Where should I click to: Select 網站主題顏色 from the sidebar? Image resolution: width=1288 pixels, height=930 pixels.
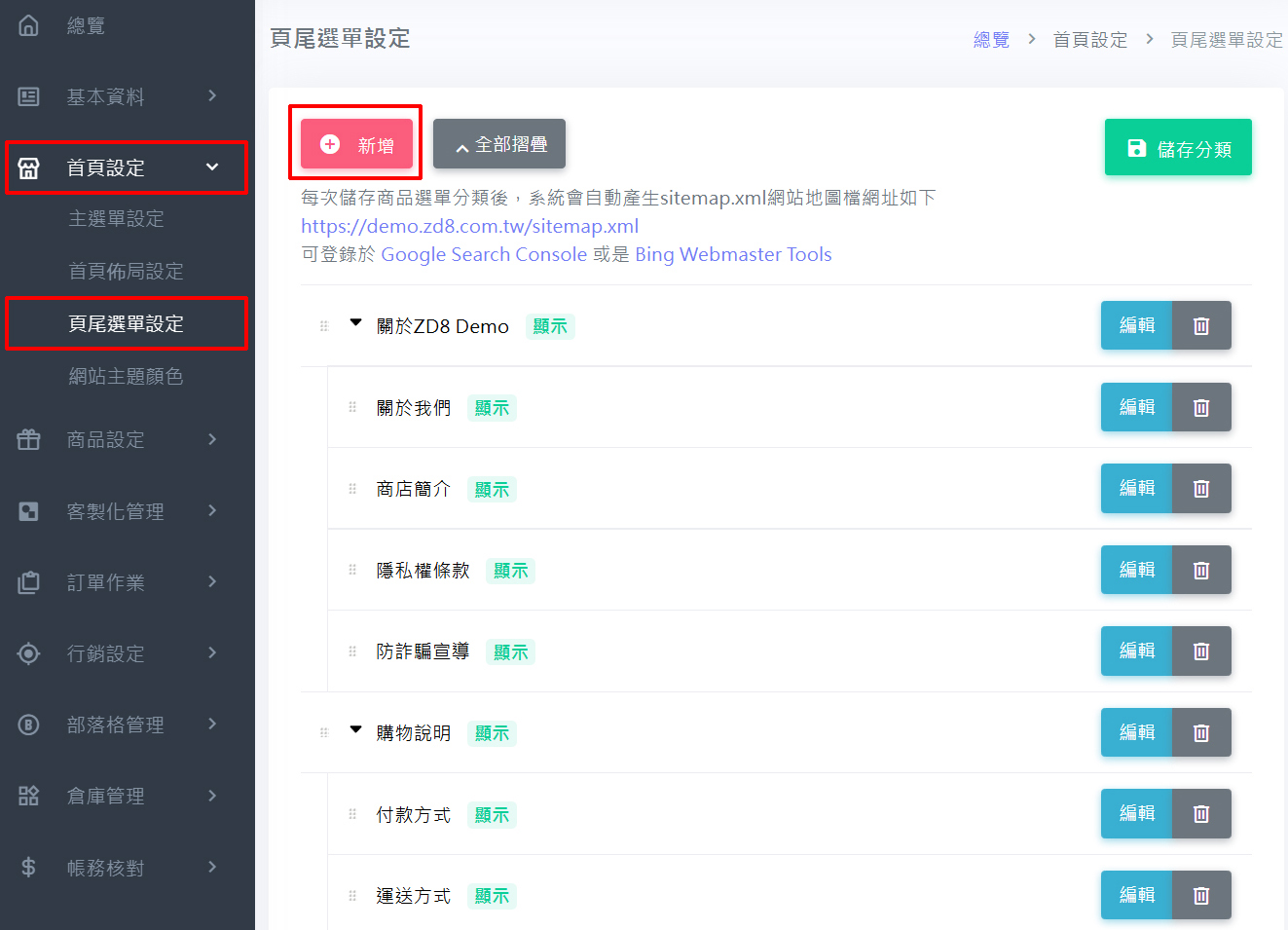[x=126, y=376]
